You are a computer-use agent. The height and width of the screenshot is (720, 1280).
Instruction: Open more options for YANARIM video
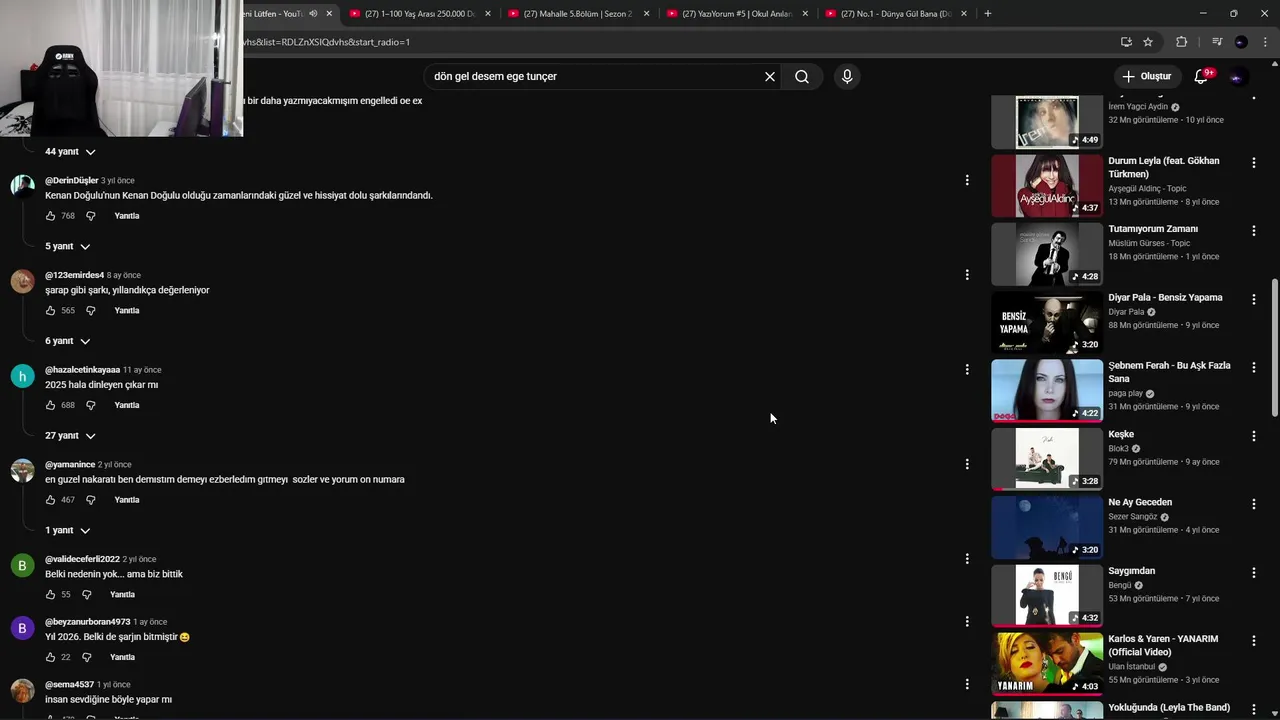click(1253, 641)
